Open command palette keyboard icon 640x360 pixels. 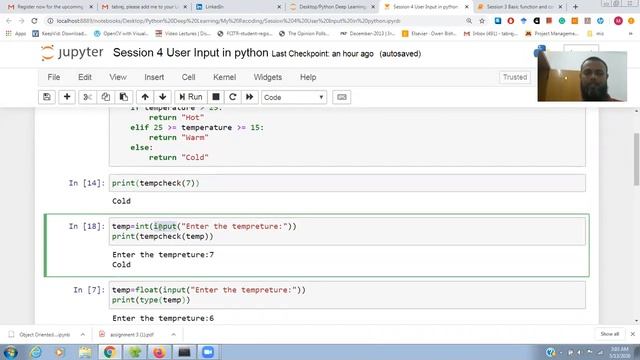tap(342, 97)
